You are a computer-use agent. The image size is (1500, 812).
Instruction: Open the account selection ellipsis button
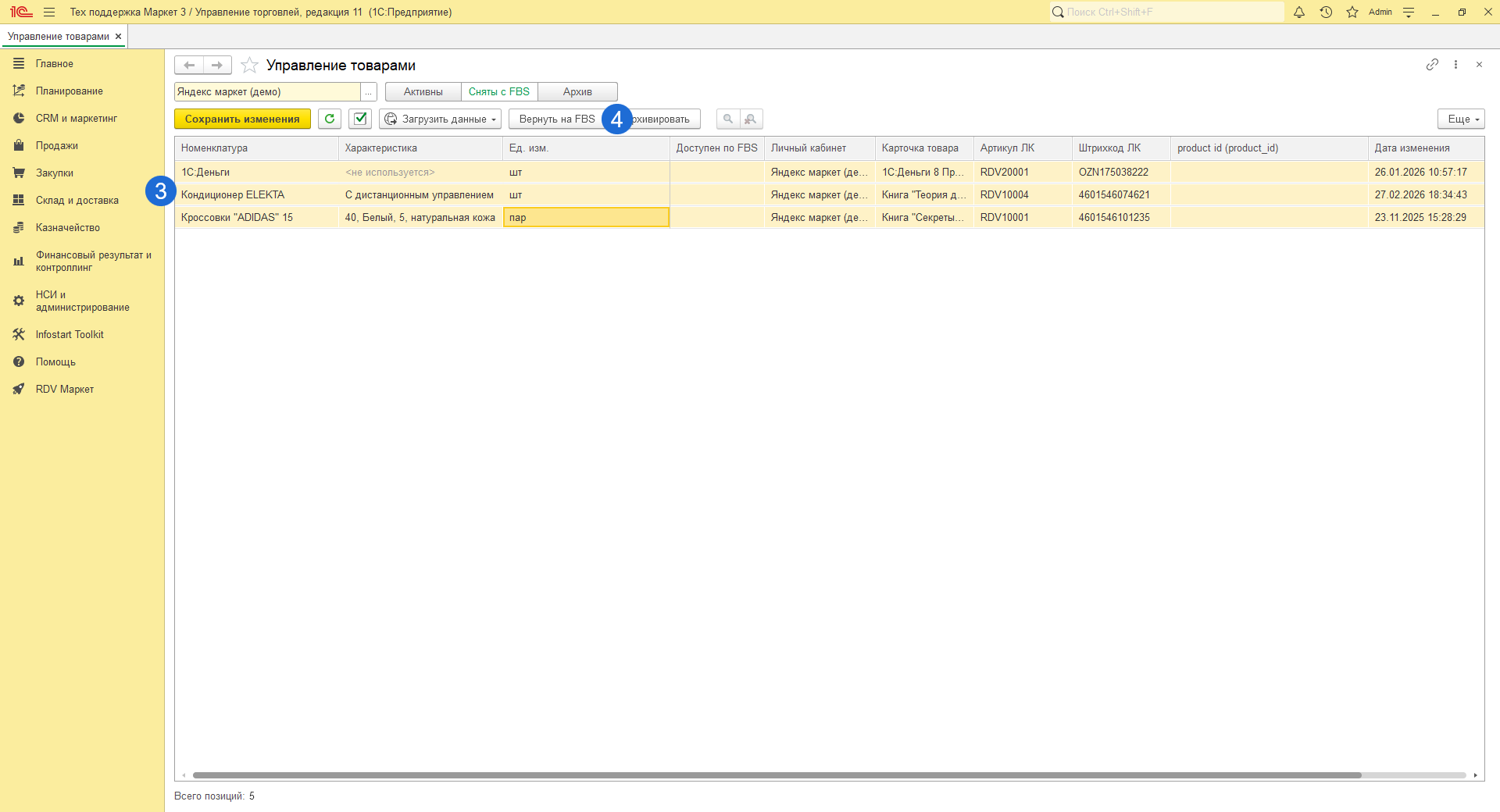click(x=369, y=92)
